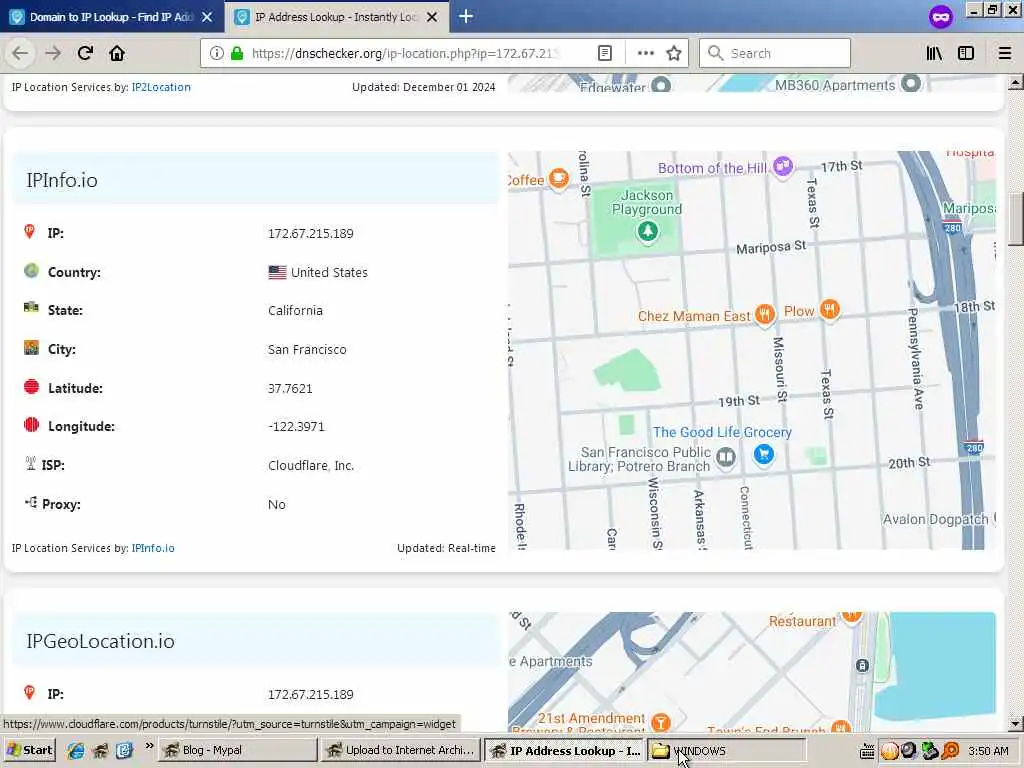
Task: Launch Internet Explorer from quick launch
Action: point(76,750)
